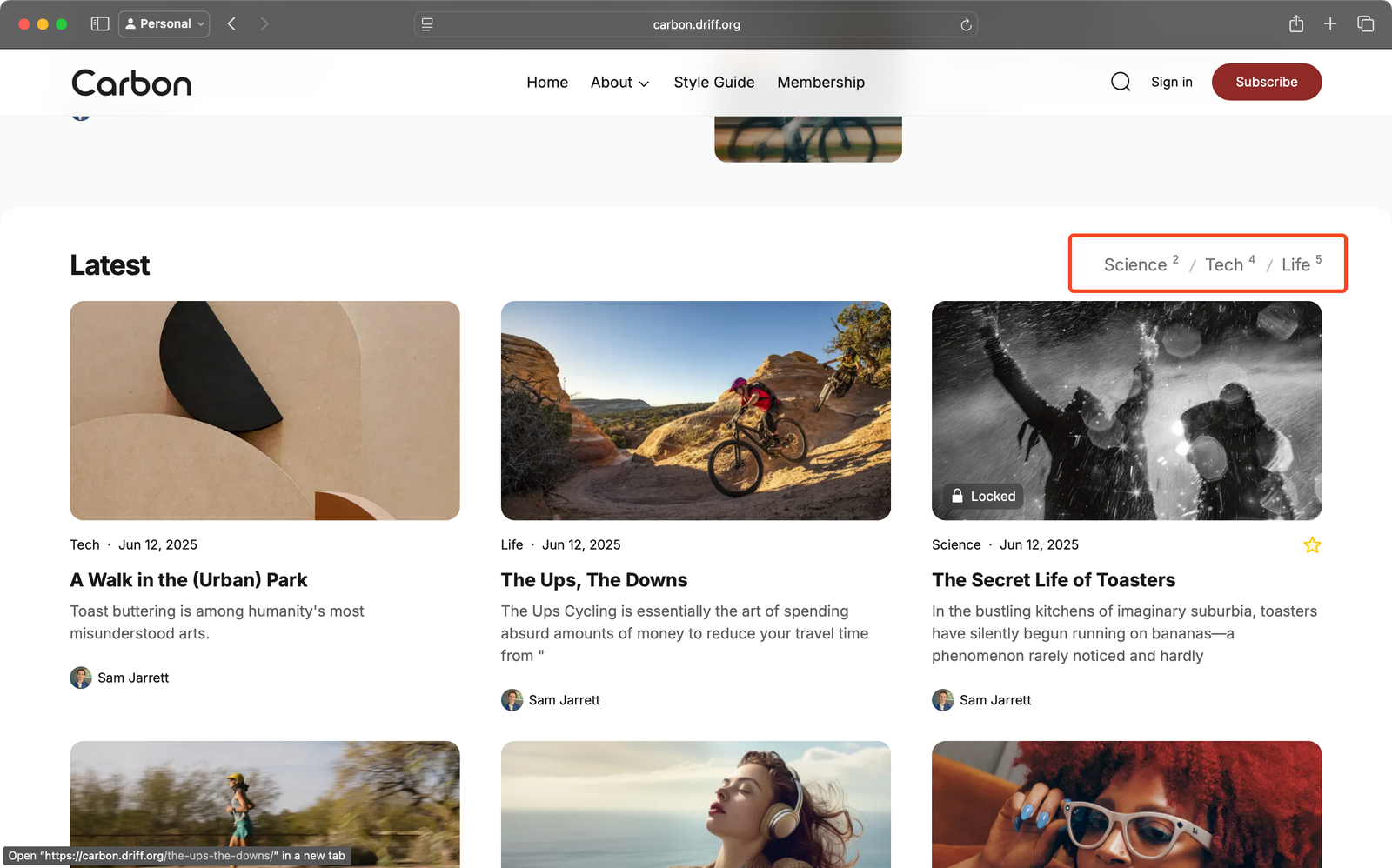Viewport: 1392px width, 868px height.
Task: Click the Tech tag above Urban Park
Action: [x=84, y=544]
